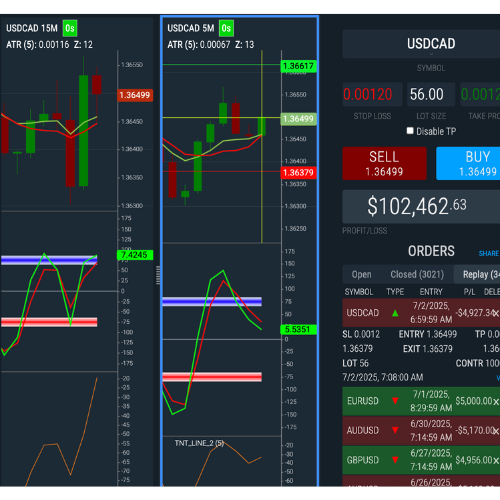Click the red down arrow on EURUSD order

point(395,401)
